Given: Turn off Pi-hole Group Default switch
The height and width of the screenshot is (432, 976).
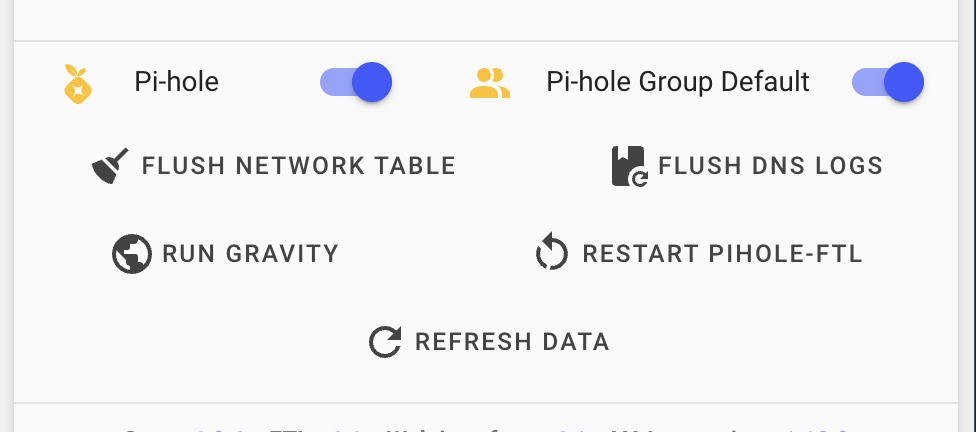Looking at the screenshot, I should (888, 82).
